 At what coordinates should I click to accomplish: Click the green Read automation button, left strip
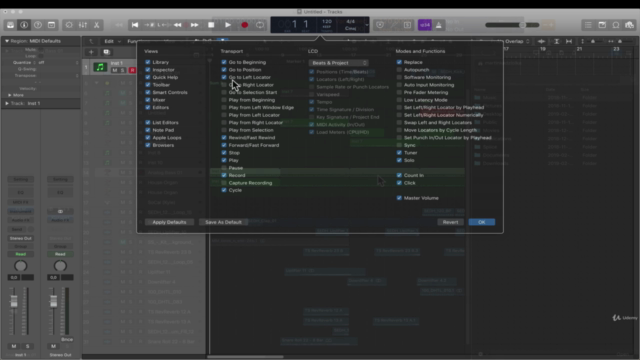point(20,254)
